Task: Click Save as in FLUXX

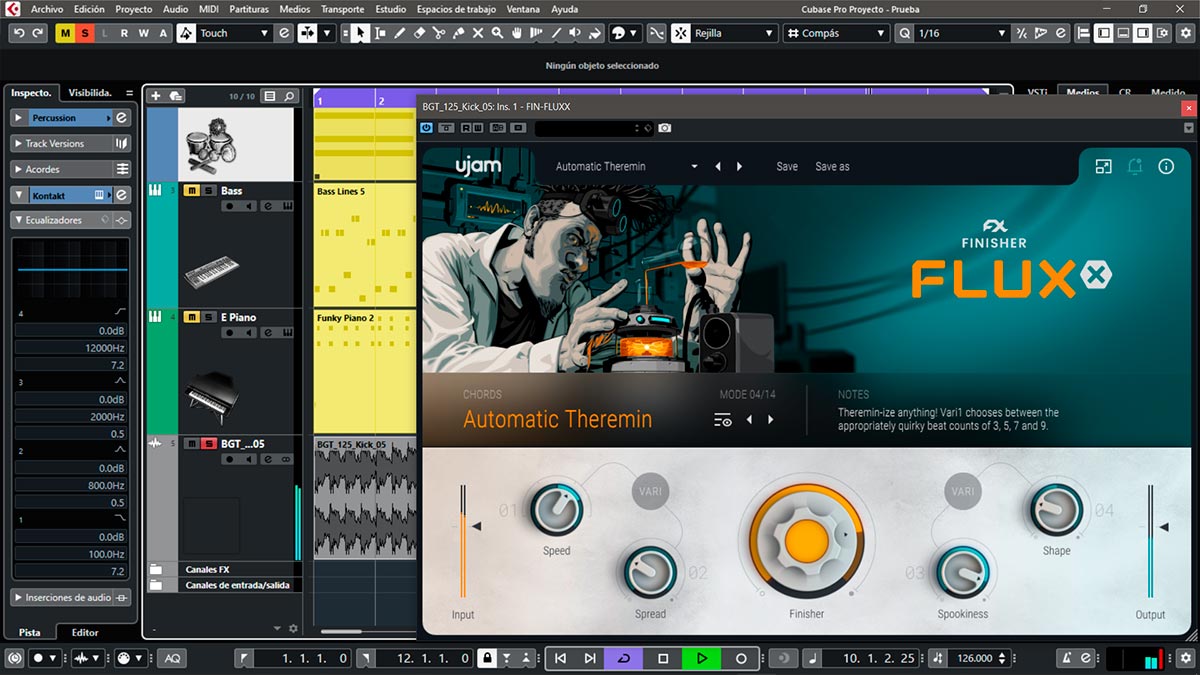Action: click(832, 166)
